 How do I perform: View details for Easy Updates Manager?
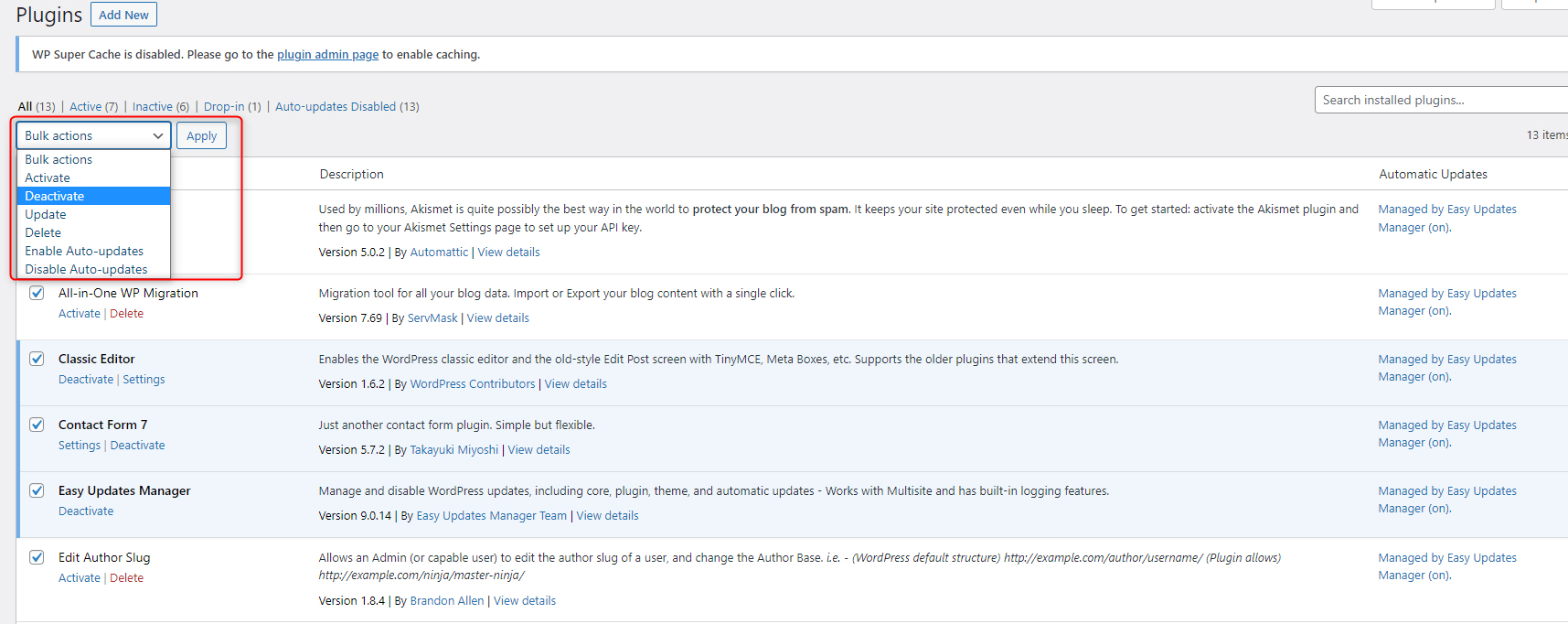point(608,515)
